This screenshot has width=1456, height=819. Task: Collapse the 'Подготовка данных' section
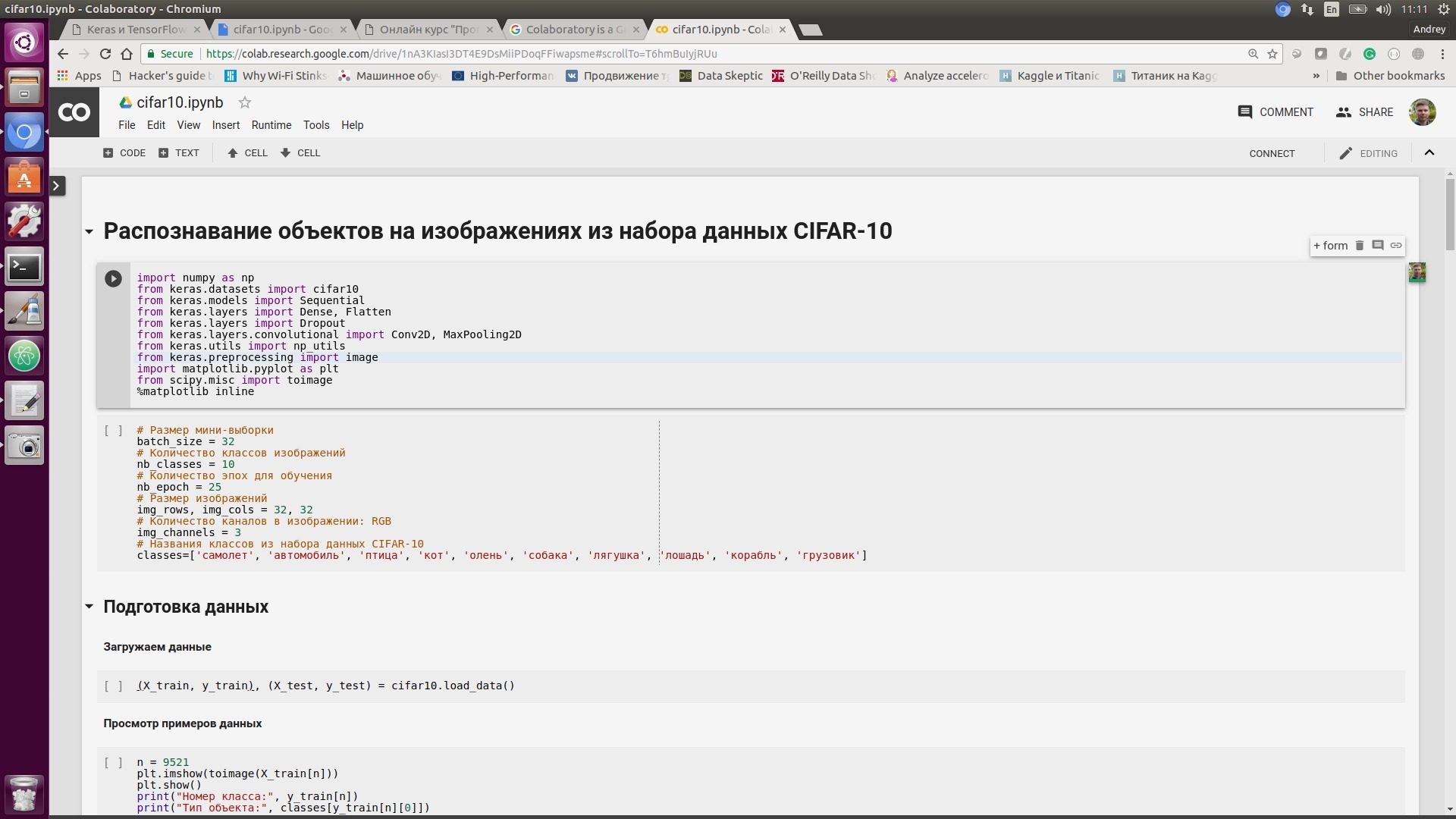click(x=89, y=607)
